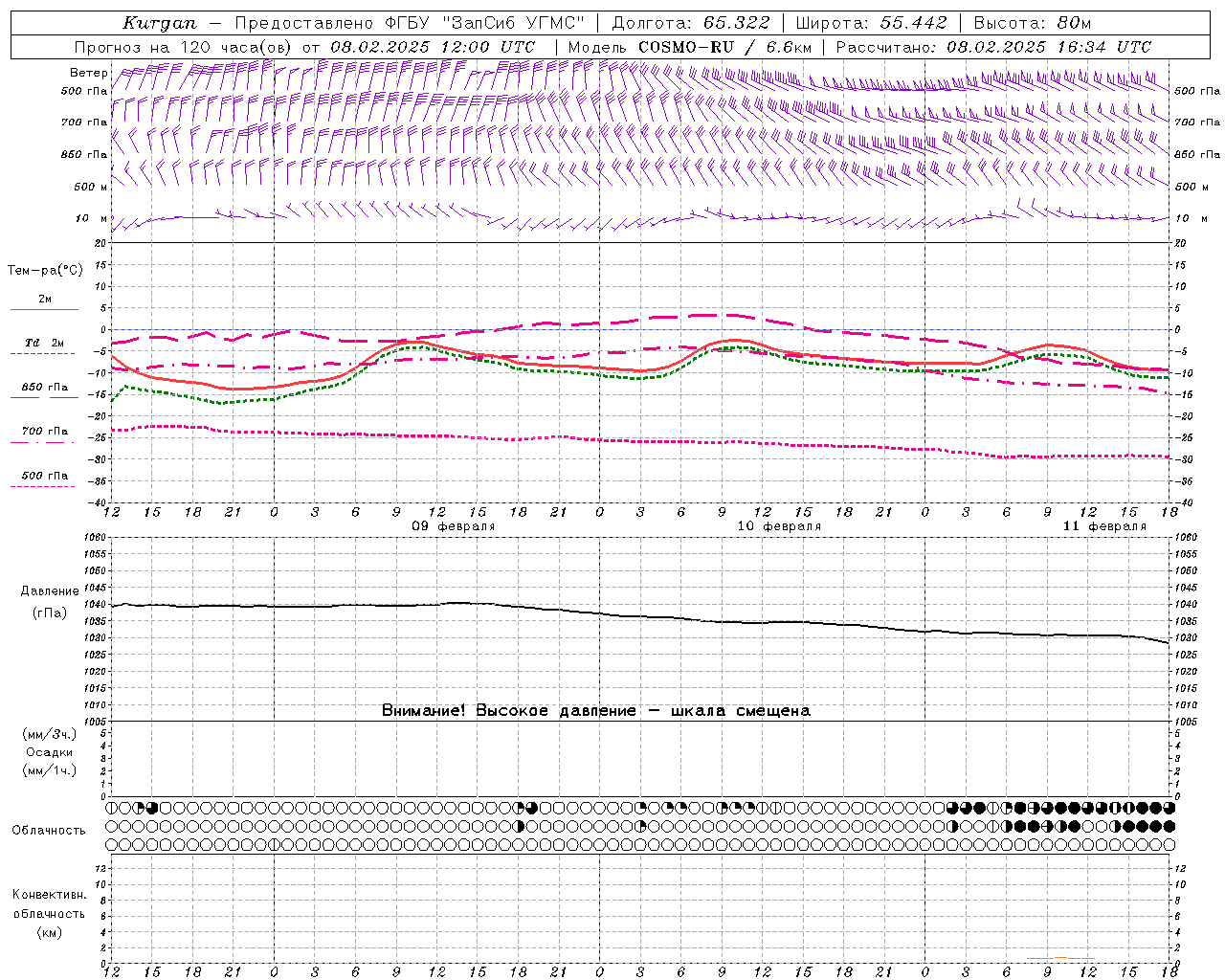Click the station name 'Kurgan'
This screenshot has width=1225, height=980.
coord(160,23)
